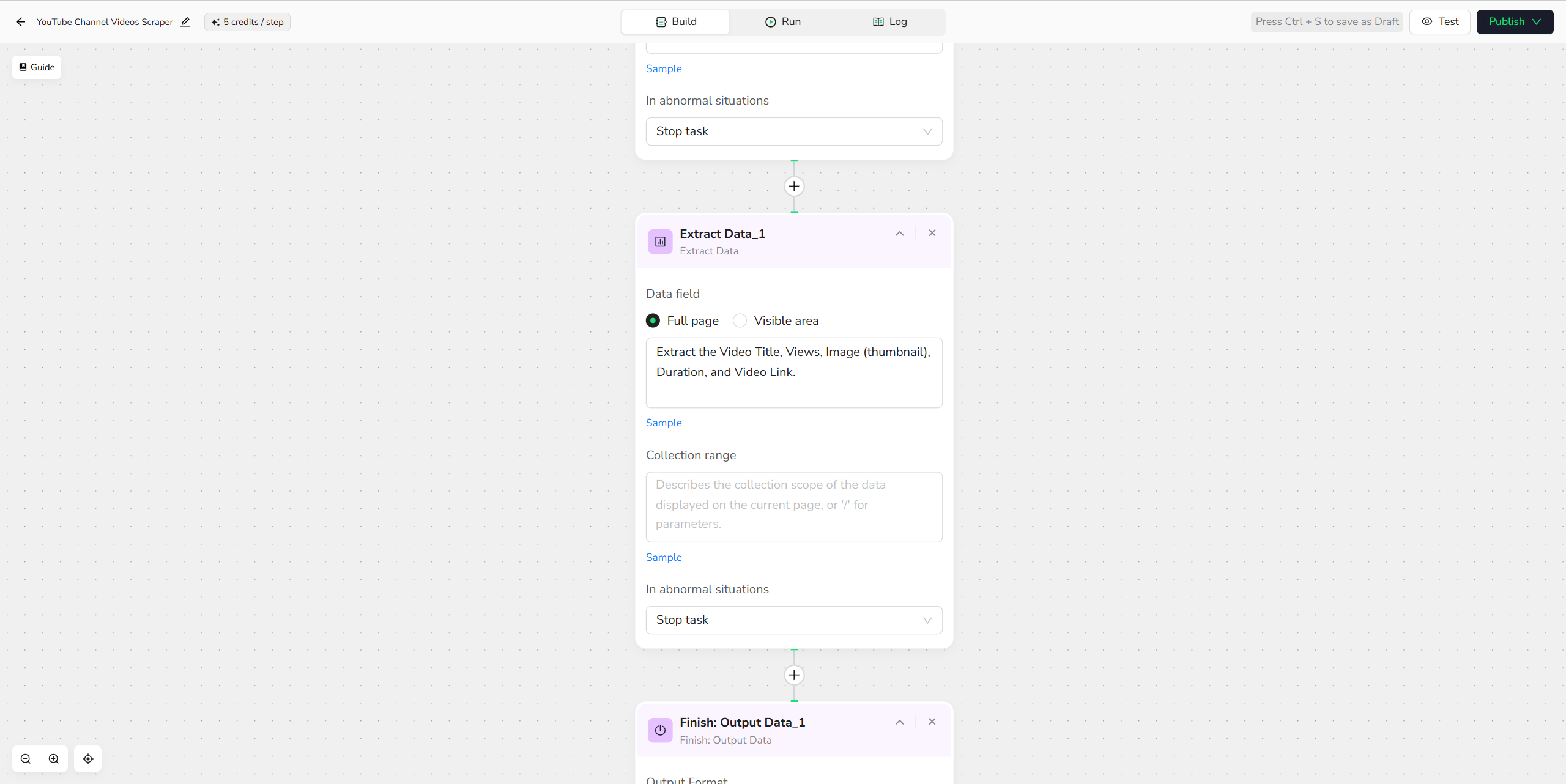This screenshot has width=1566, height=784.
Task: Click the Extract Data_1 node icon
Action: pos(660,242)
